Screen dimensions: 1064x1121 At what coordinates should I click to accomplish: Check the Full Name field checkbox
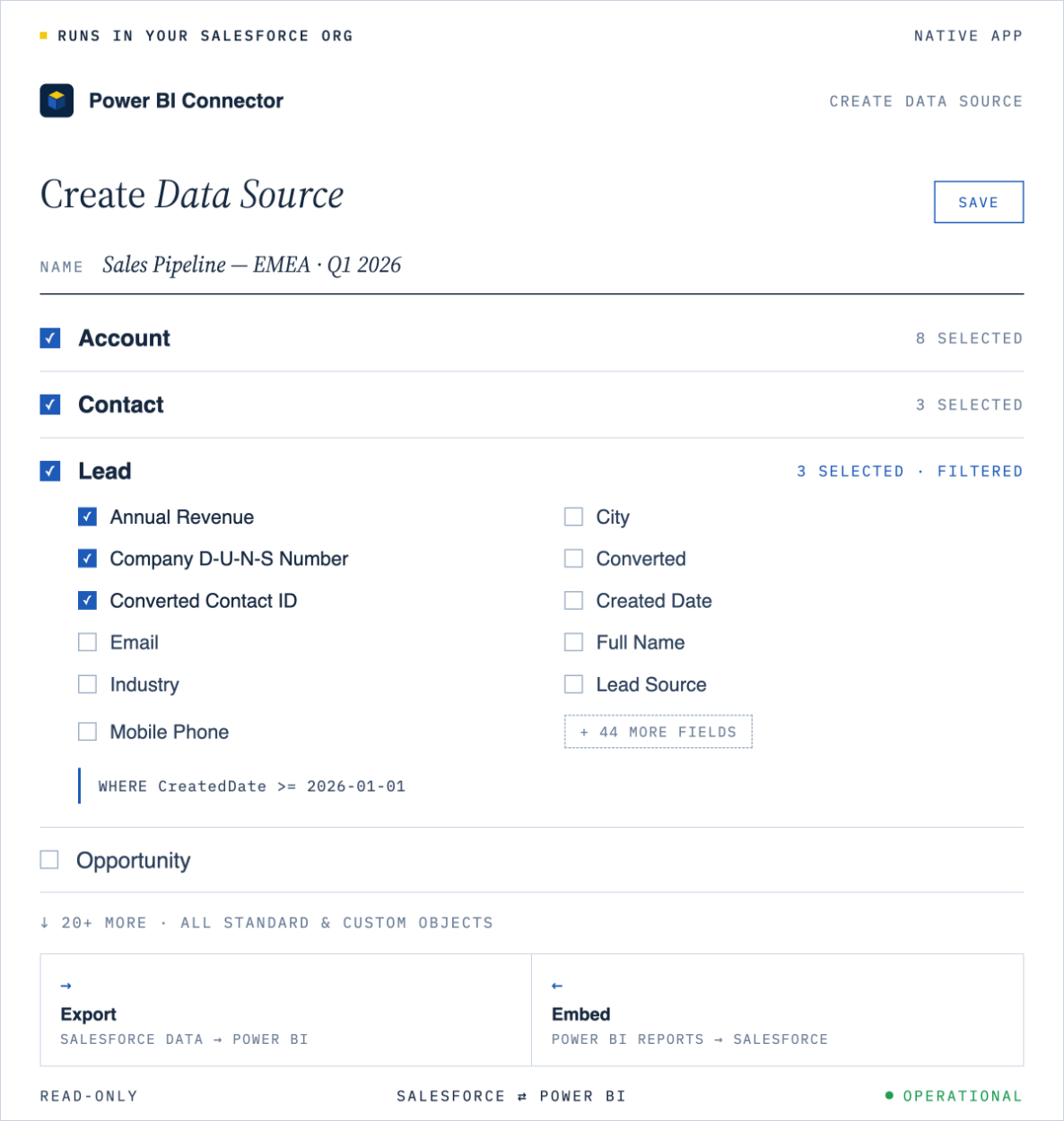(x=573, y=642)
